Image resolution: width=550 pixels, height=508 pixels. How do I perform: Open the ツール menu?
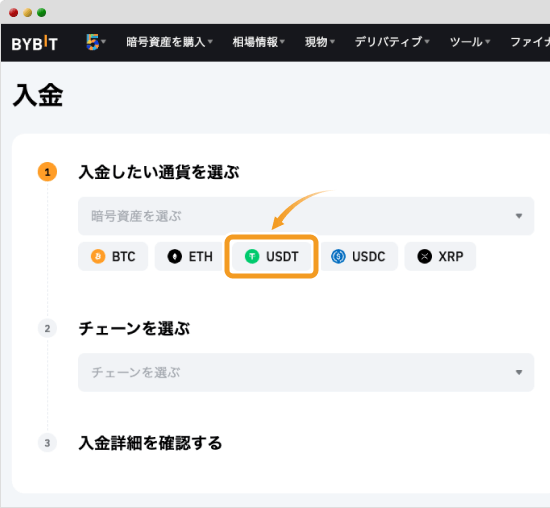coord(470,42)
